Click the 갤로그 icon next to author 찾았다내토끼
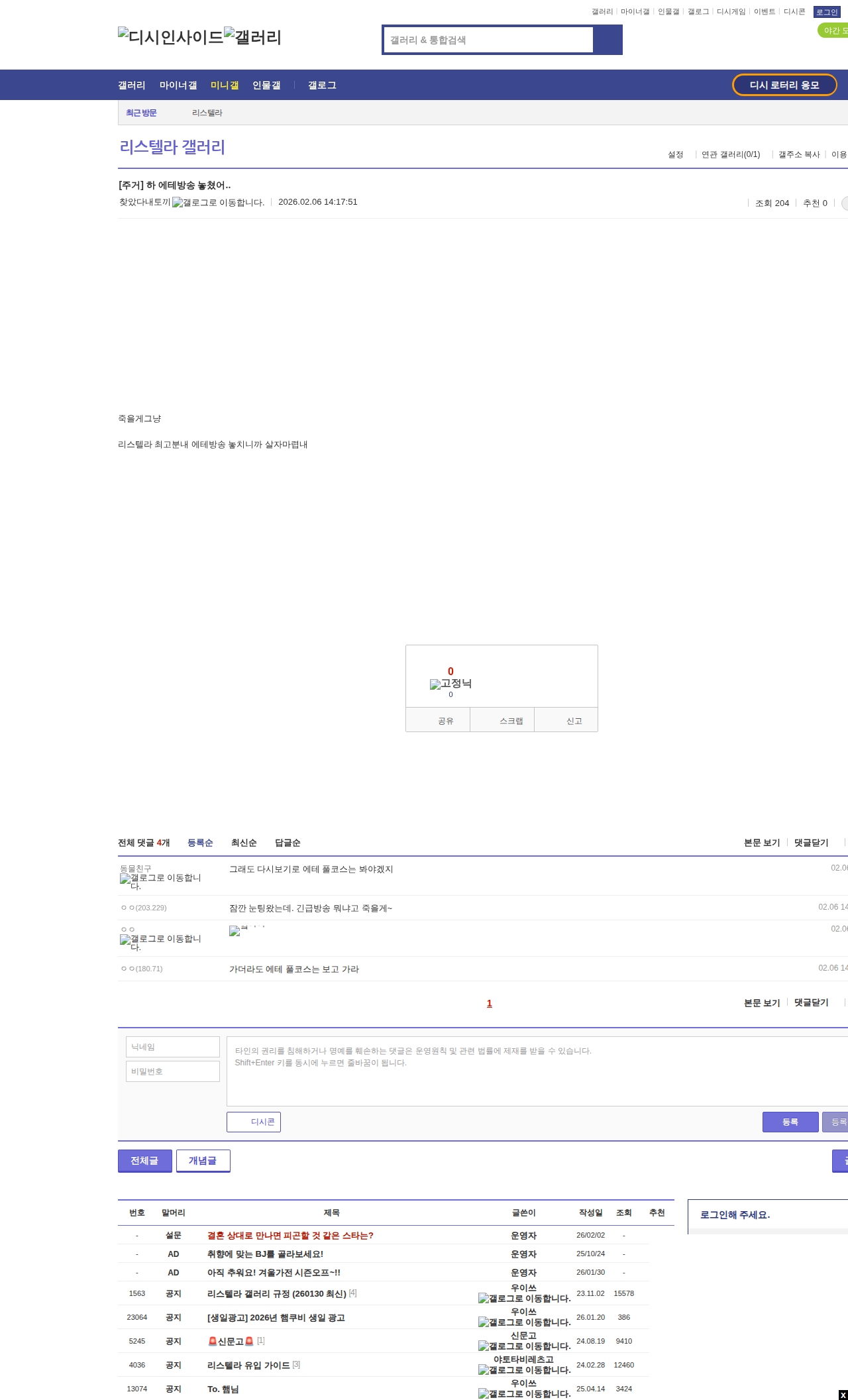 [218, 203]
